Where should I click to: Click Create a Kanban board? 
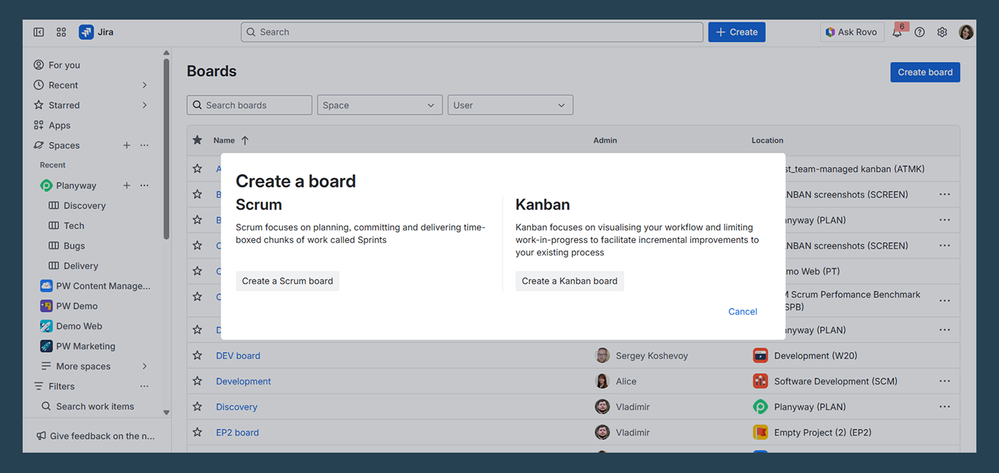570,281
